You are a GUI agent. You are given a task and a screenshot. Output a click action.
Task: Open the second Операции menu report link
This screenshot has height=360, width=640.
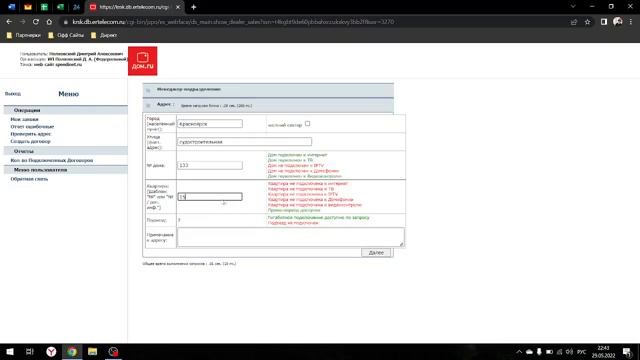(x=32, y=127)
